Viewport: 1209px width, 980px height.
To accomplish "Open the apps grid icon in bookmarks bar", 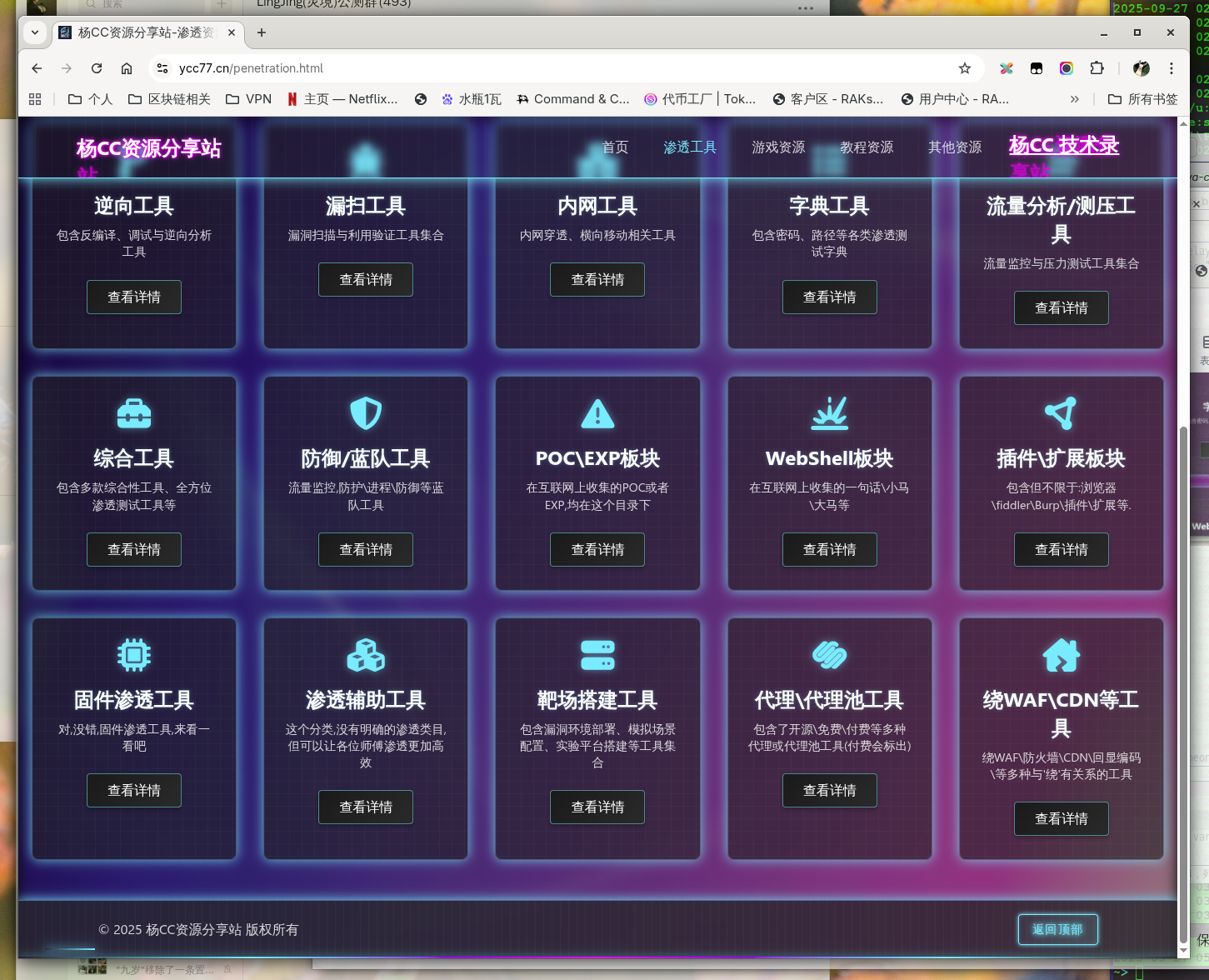I will pyautogui.click(x=35, y=99).
